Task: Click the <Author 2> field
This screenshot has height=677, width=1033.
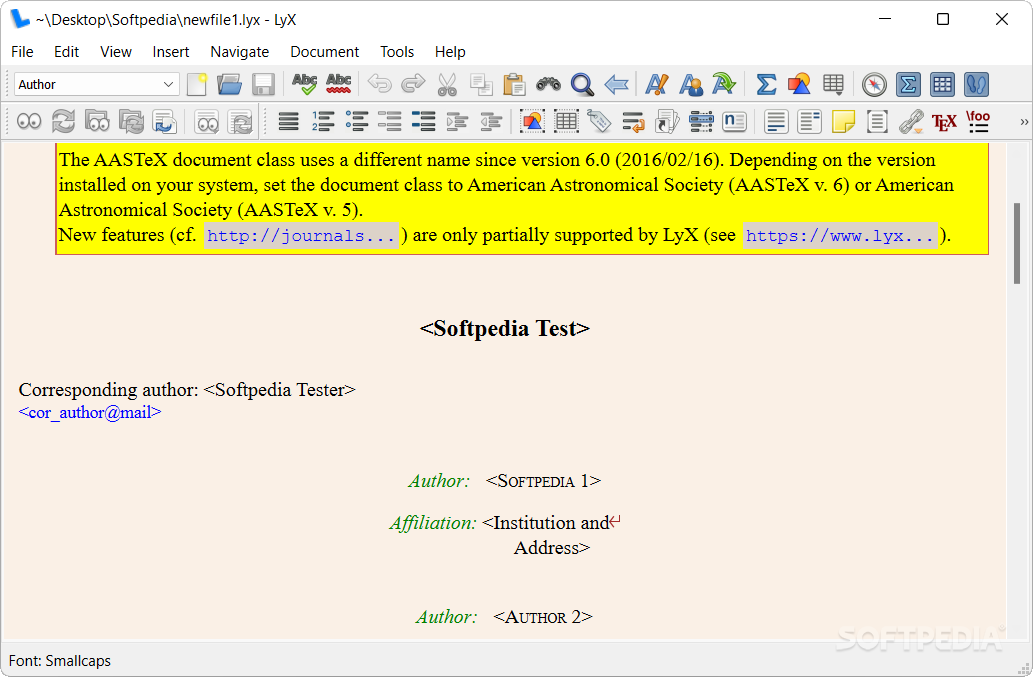Action: pyautogui.click(x=543, y=616)
